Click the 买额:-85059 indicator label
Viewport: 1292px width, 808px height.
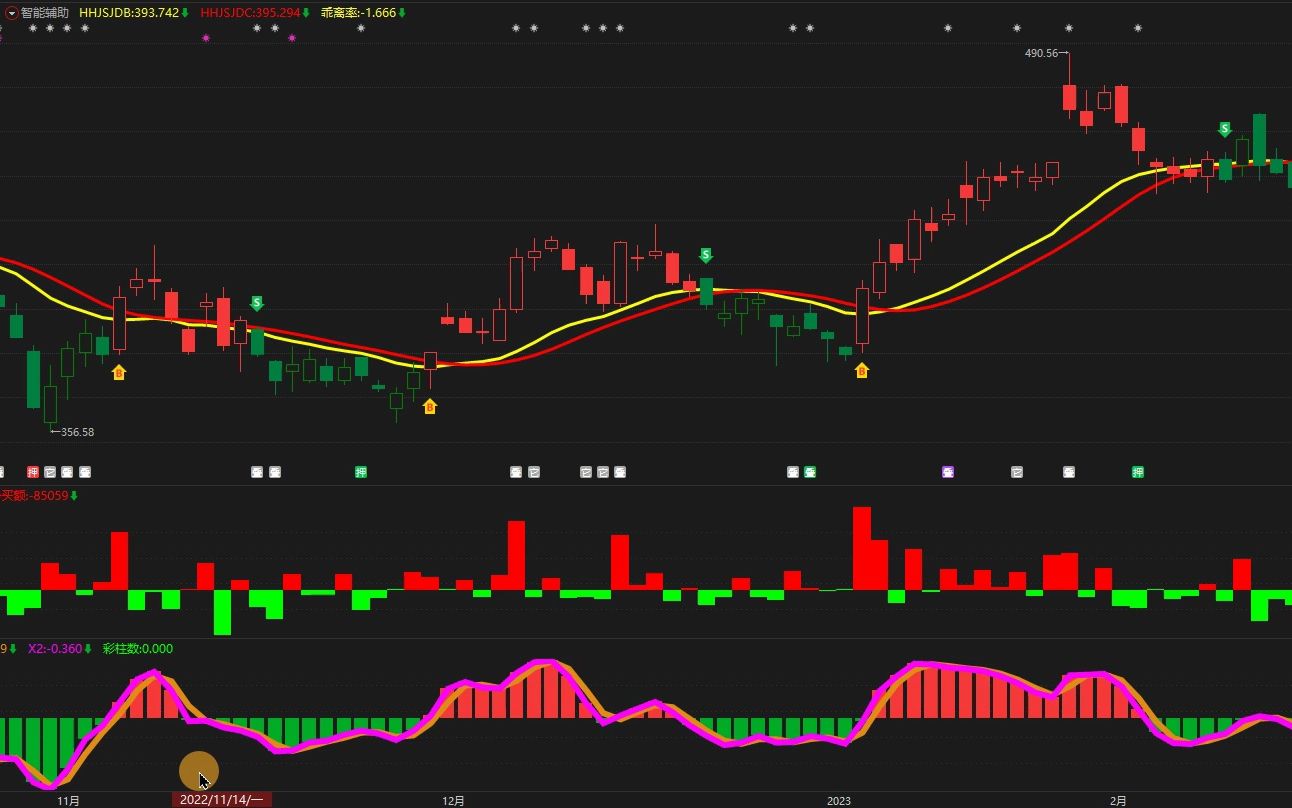tap(34, 495)
